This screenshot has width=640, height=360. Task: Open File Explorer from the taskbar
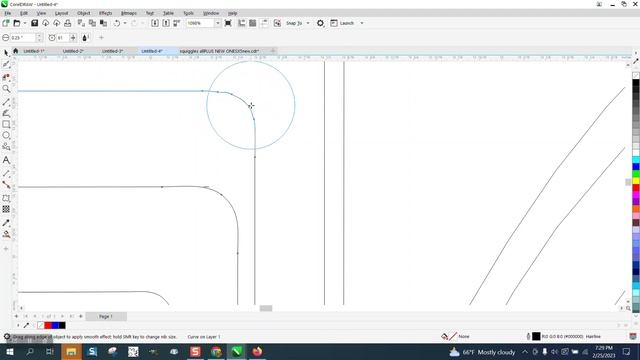[x=71, y=351]
